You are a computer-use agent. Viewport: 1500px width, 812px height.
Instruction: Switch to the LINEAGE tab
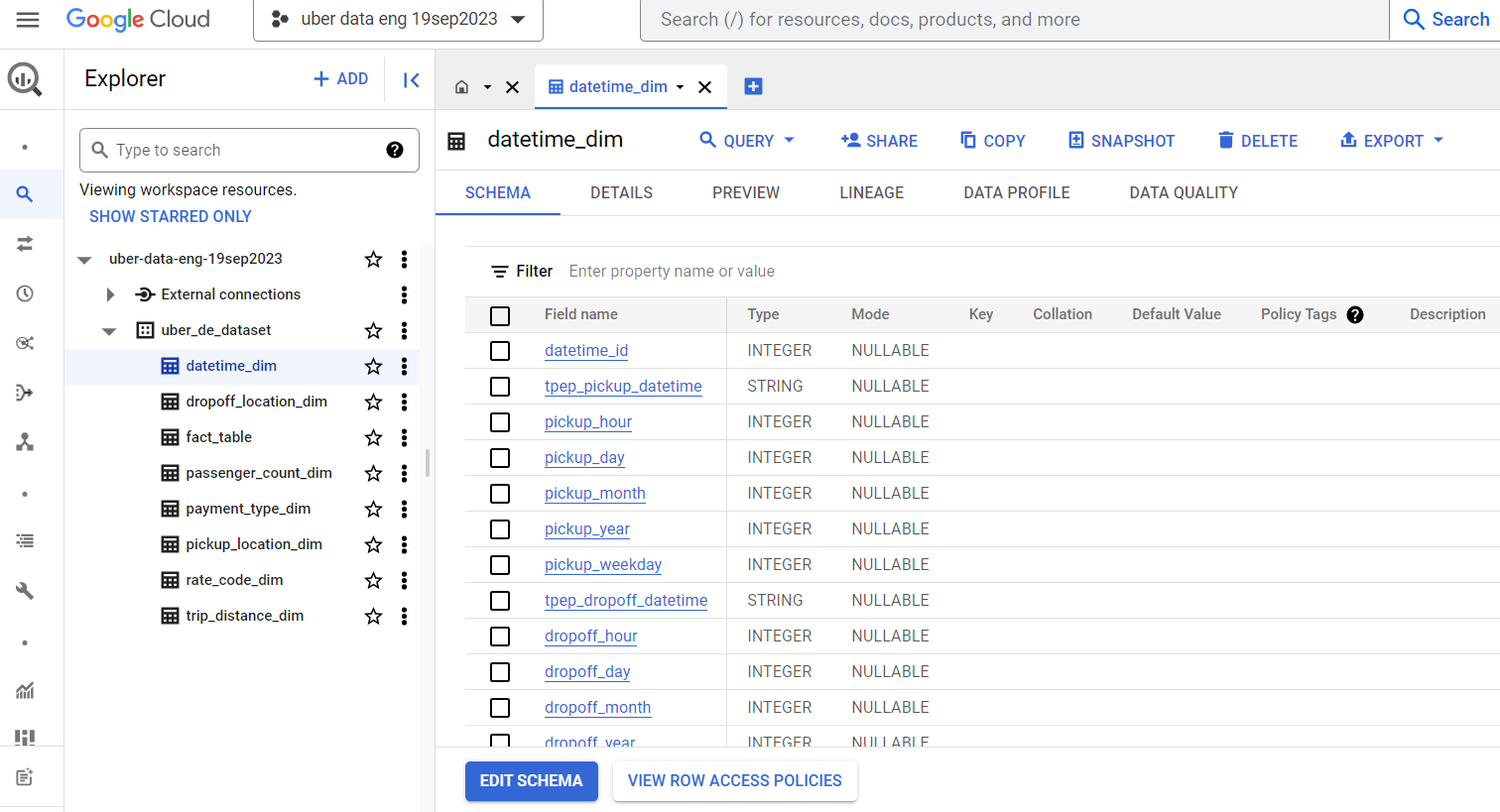point(871,193)
